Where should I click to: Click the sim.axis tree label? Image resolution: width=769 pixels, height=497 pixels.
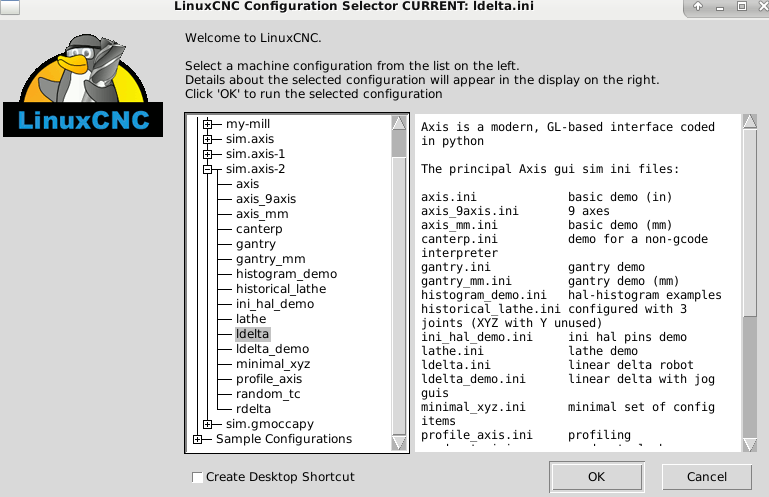[x=250, y=139]
